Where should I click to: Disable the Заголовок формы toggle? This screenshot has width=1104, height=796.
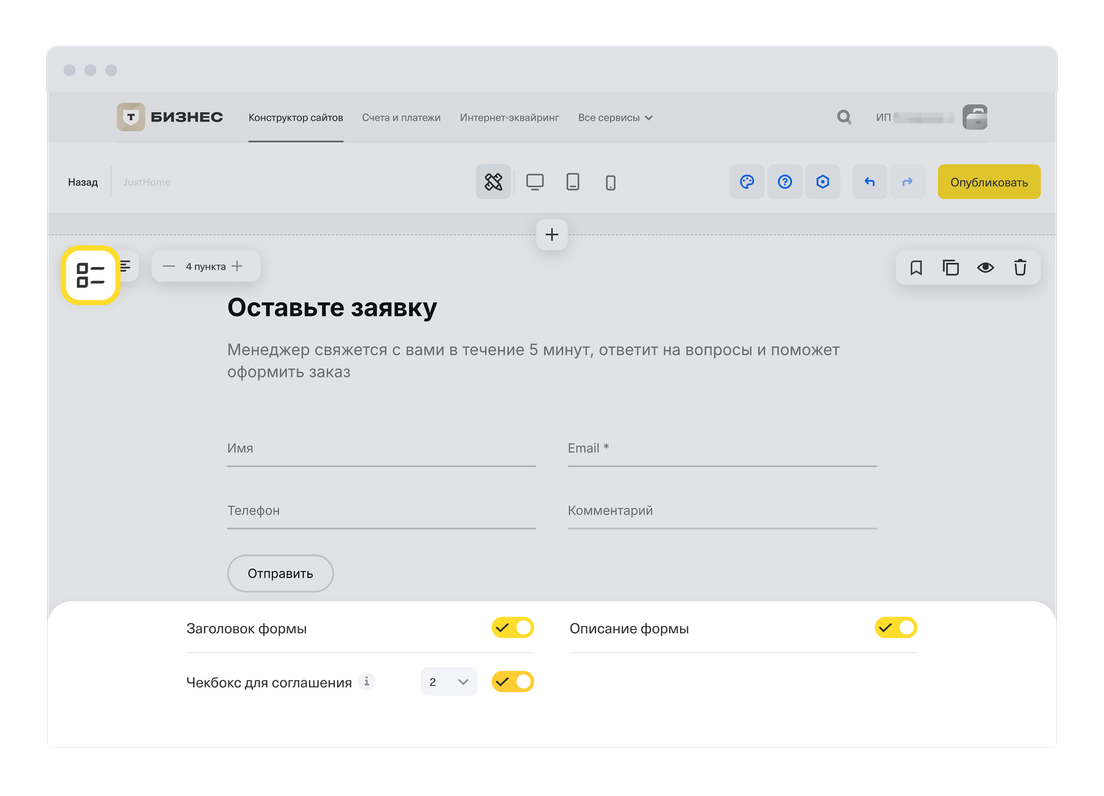click(x=512, y=628)
